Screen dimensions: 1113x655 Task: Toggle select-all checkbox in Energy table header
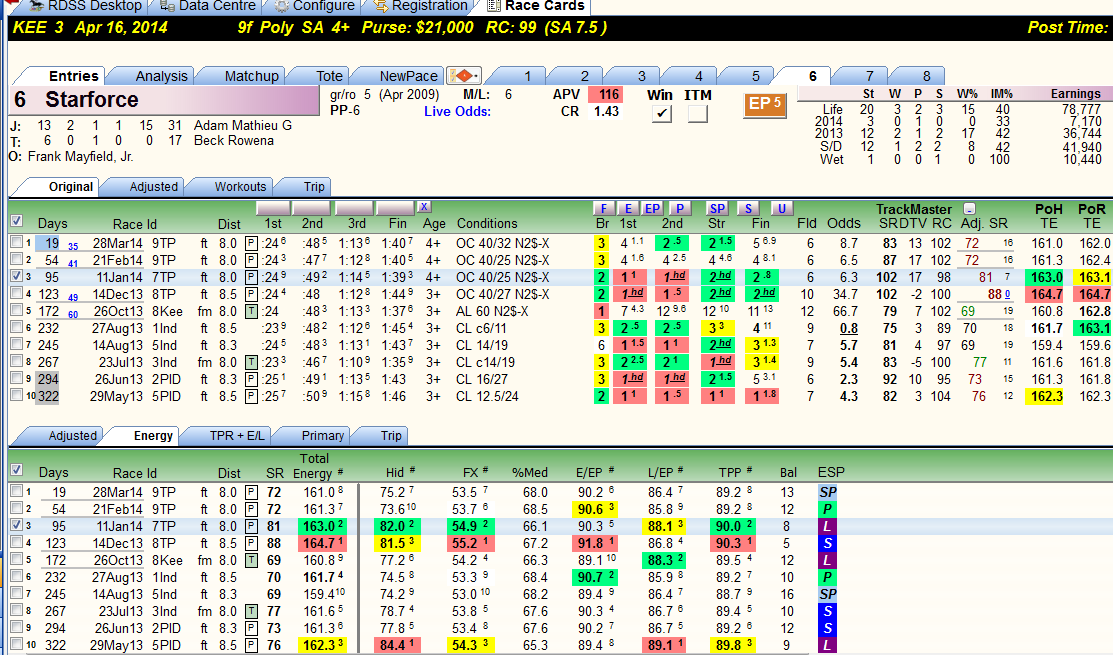(x=16, y=470)
